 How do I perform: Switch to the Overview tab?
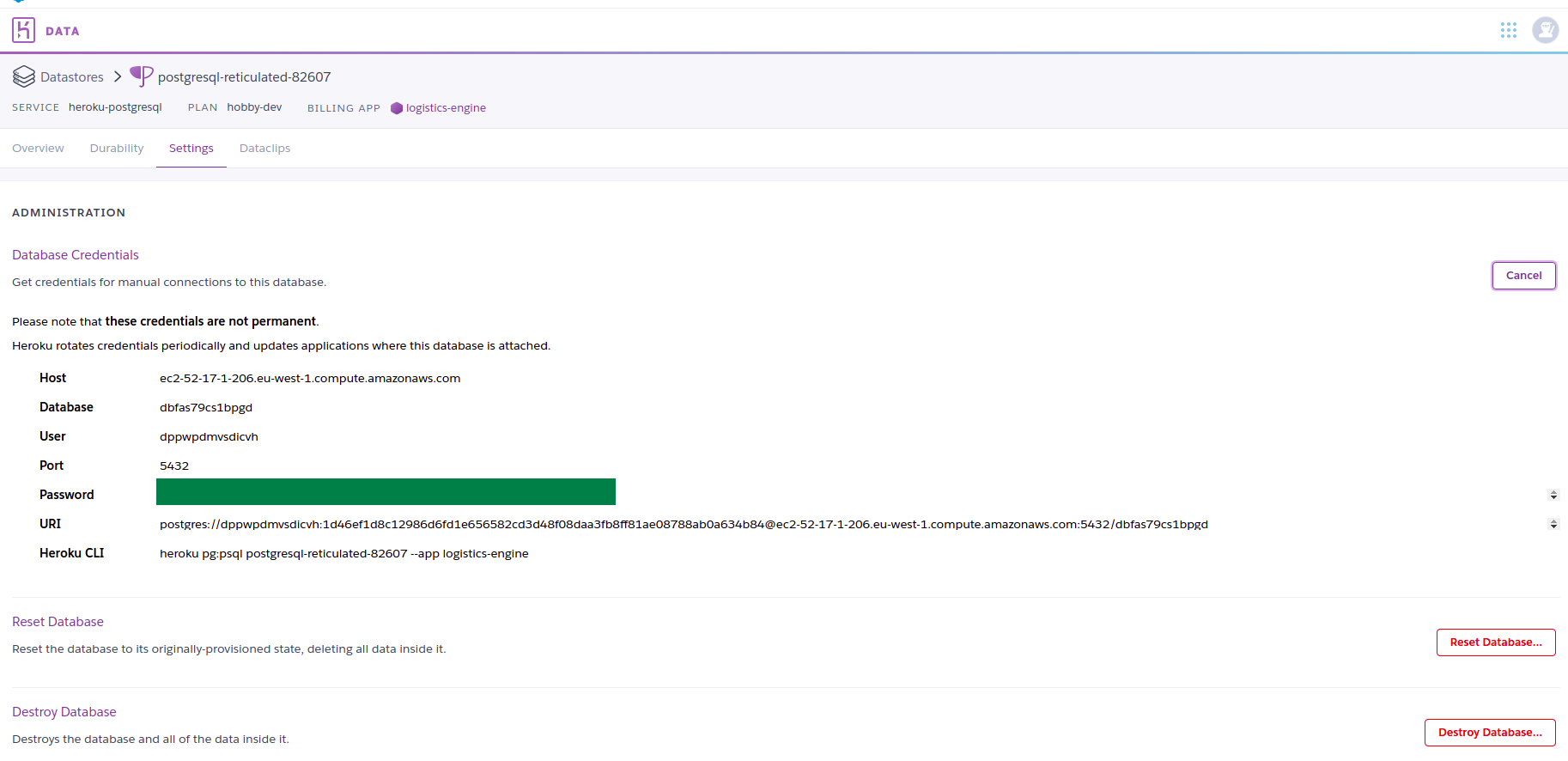point(38,149)
